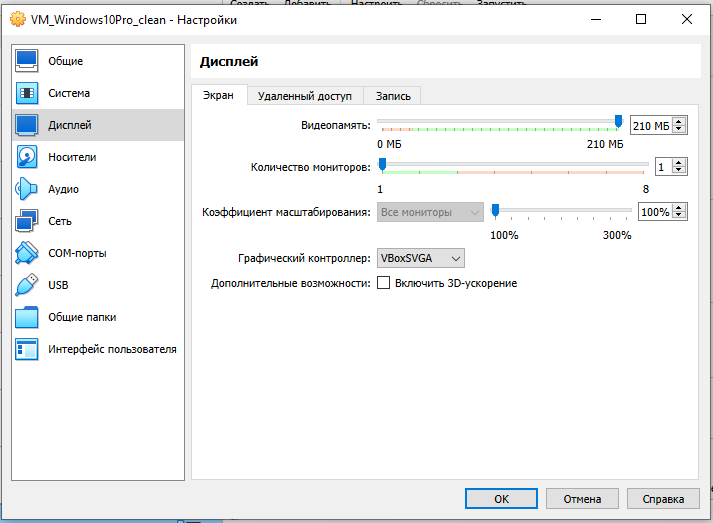
Task: Open the Сеть network icon
Action: [27, 221]
